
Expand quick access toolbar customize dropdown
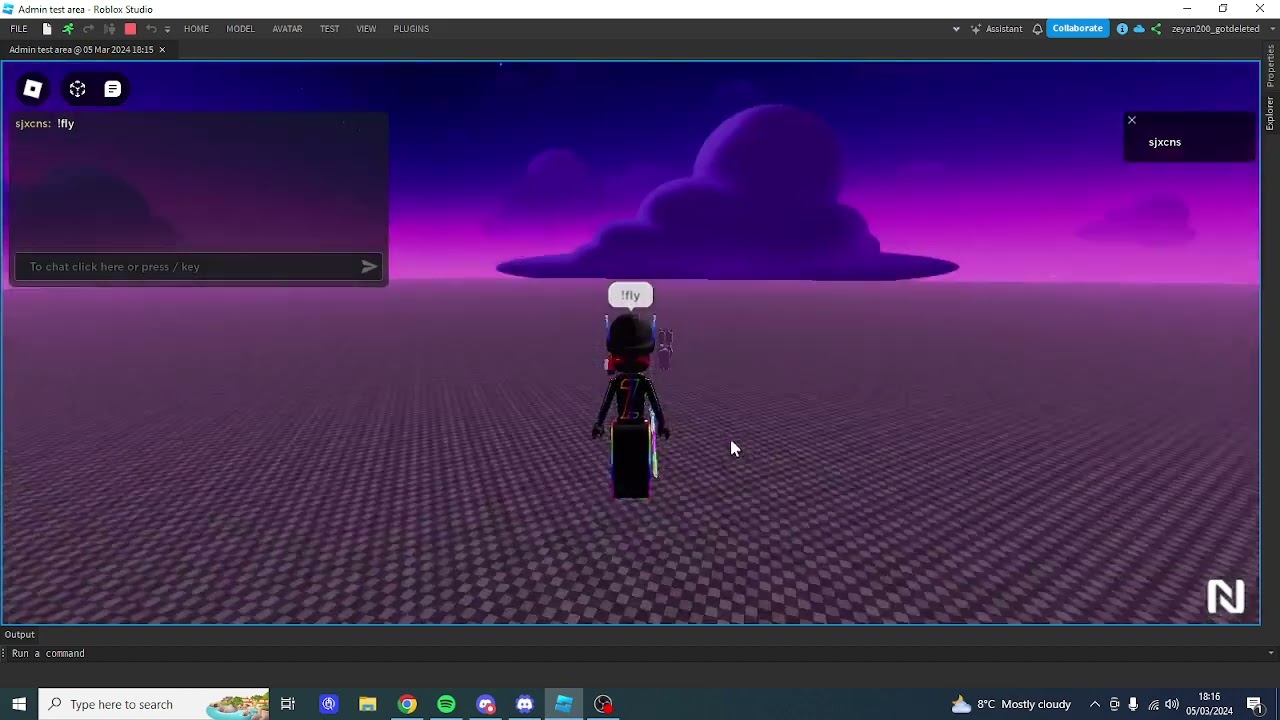(x=167, y=29)
